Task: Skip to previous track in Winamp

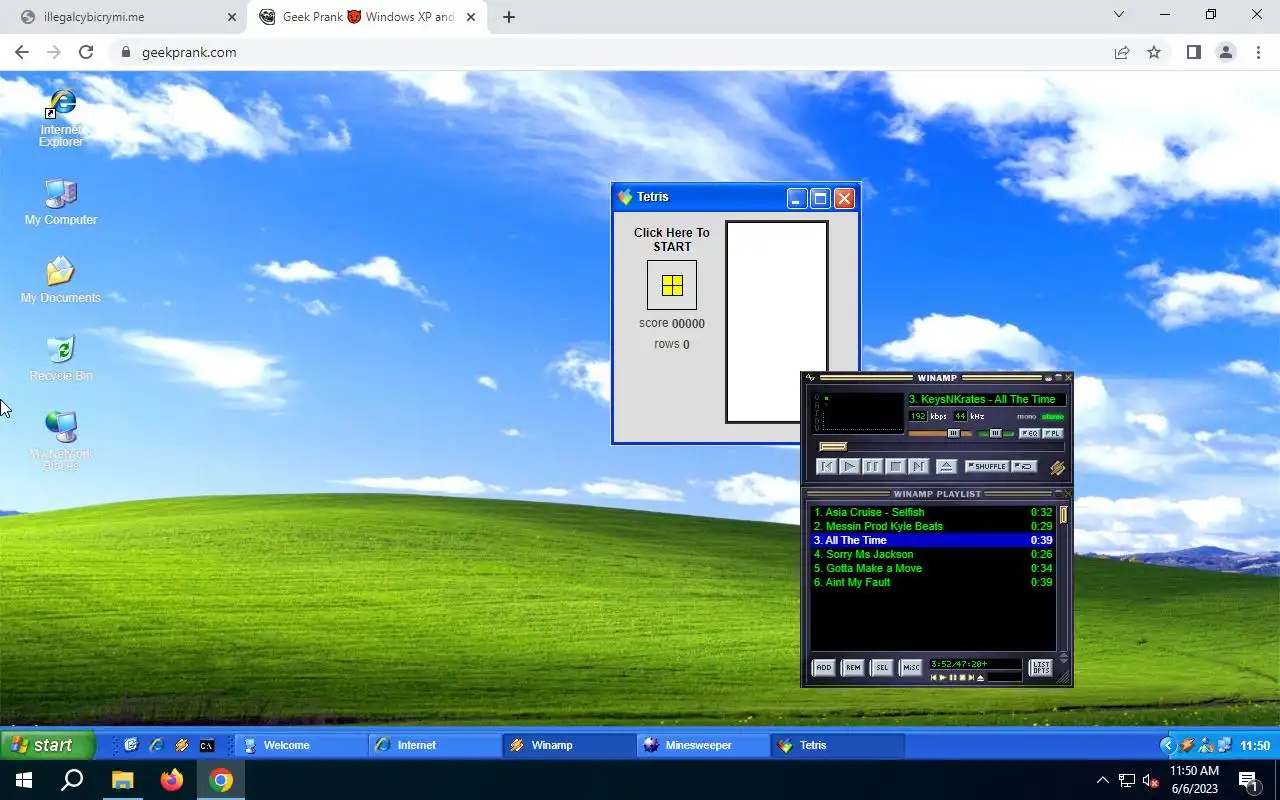Action: (826, 466)
